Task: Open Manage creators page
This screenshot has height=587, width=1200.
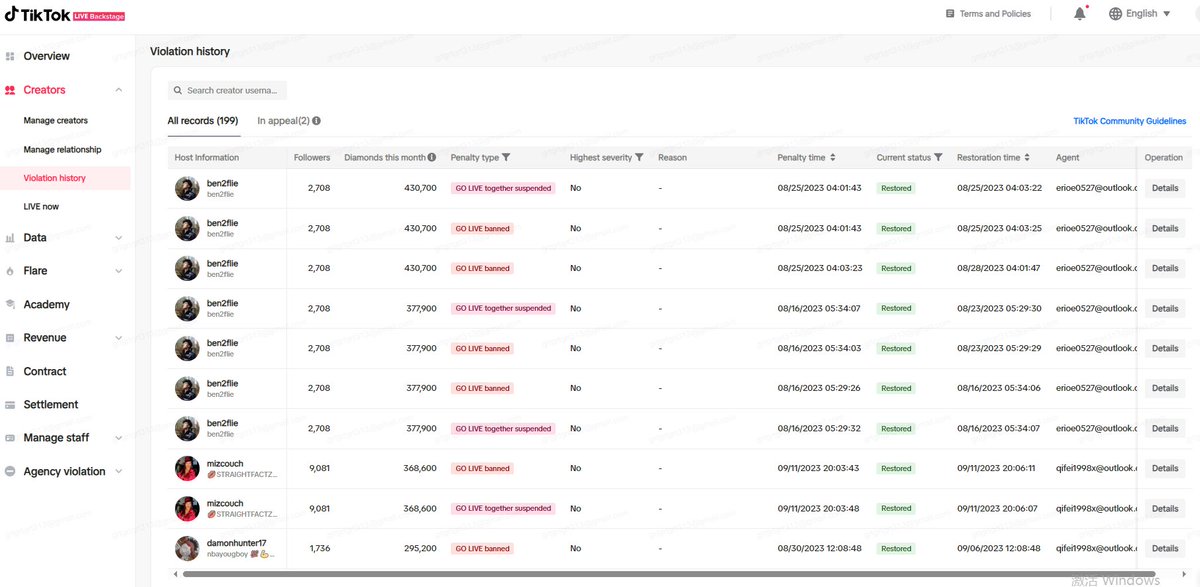Action: click(x=56, y=121)
